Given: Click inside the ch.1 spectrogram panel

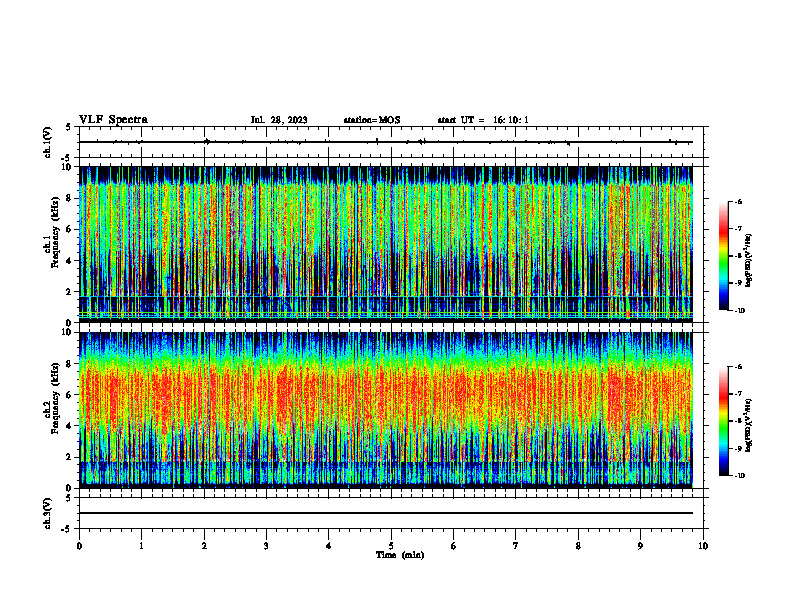Looking at the screenshot, I should click(386, 244).
